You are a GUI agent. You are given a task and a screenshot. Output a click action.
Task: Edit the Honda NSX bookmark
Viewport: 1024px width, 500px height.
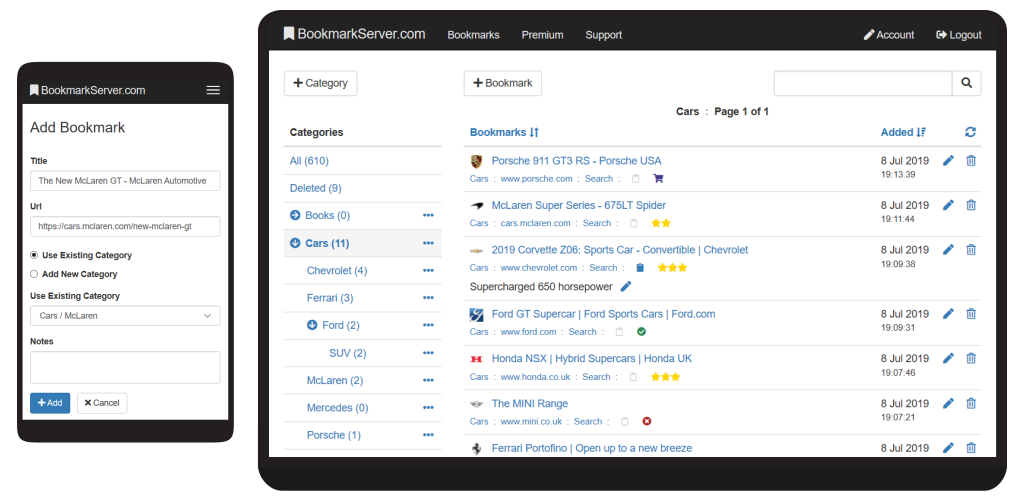click(948, 358)
